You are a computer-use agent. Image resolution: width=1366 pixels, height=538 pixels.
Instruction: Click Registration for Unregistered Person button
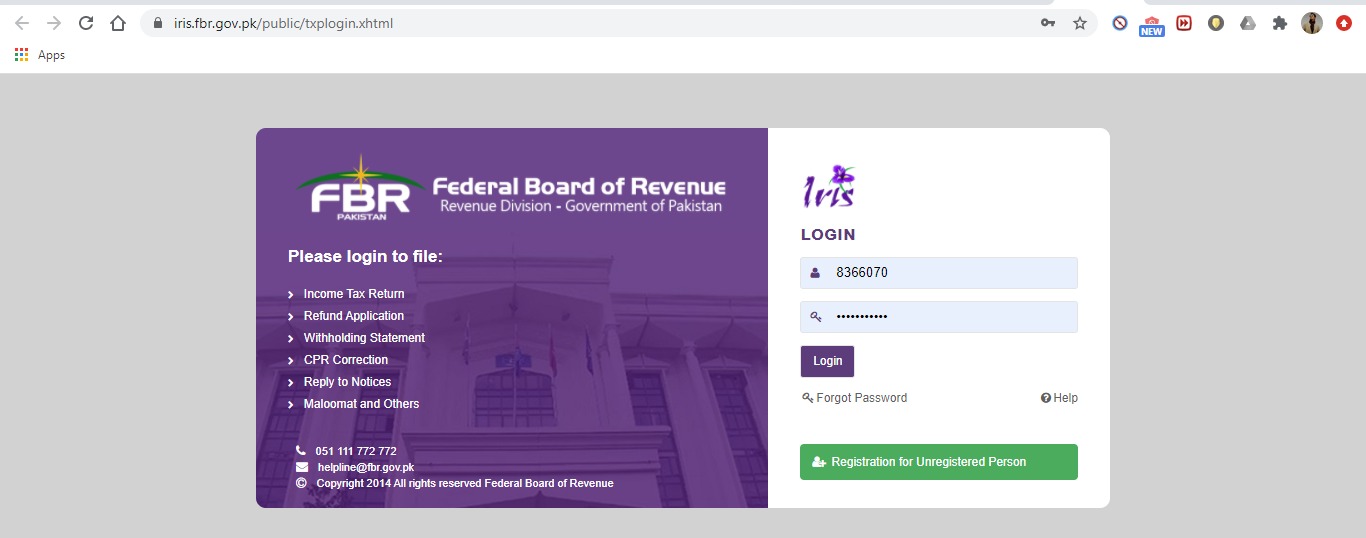(x=939, y=462)
